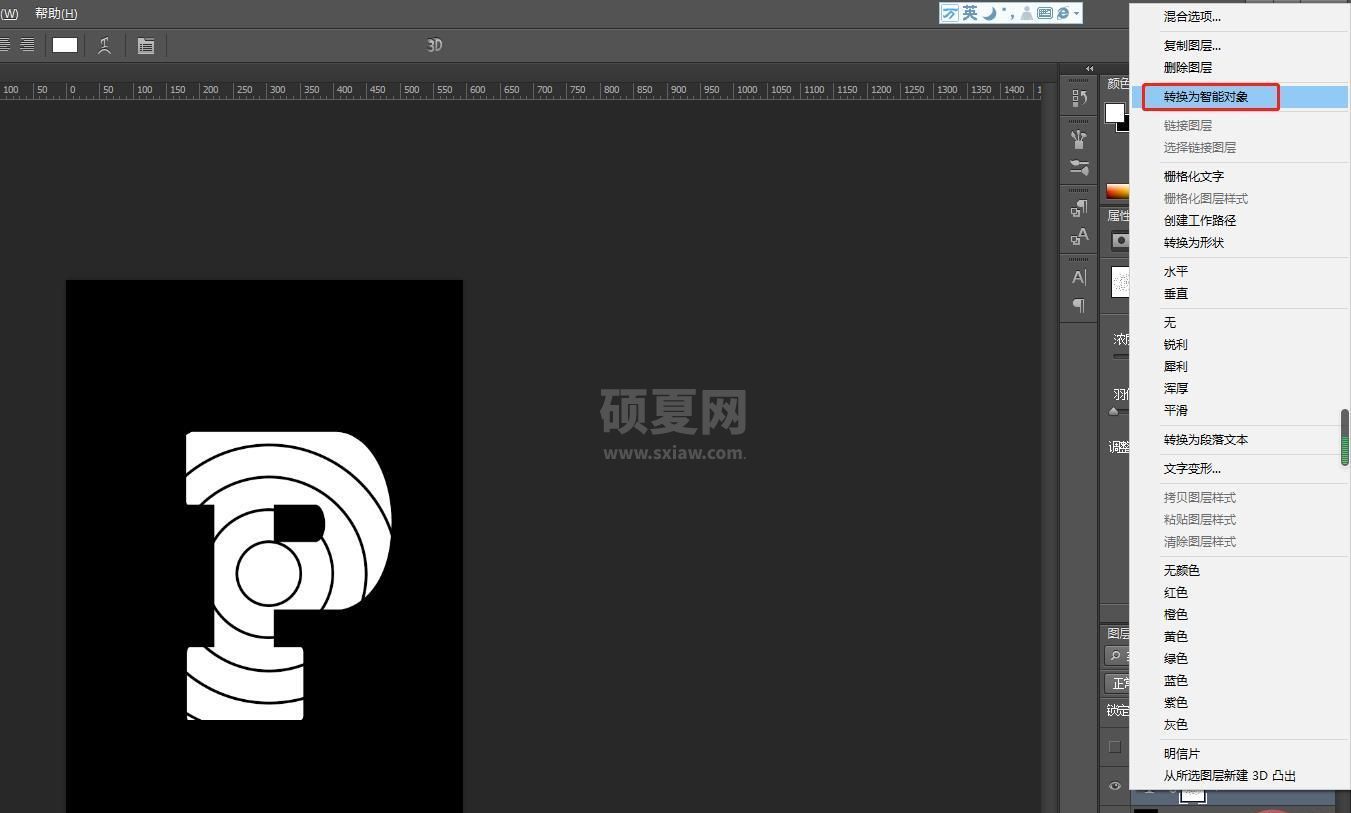Choose anti-alias option 锐利
1351x813 pixels.
pyautogui.click(x=1175, y=344)
